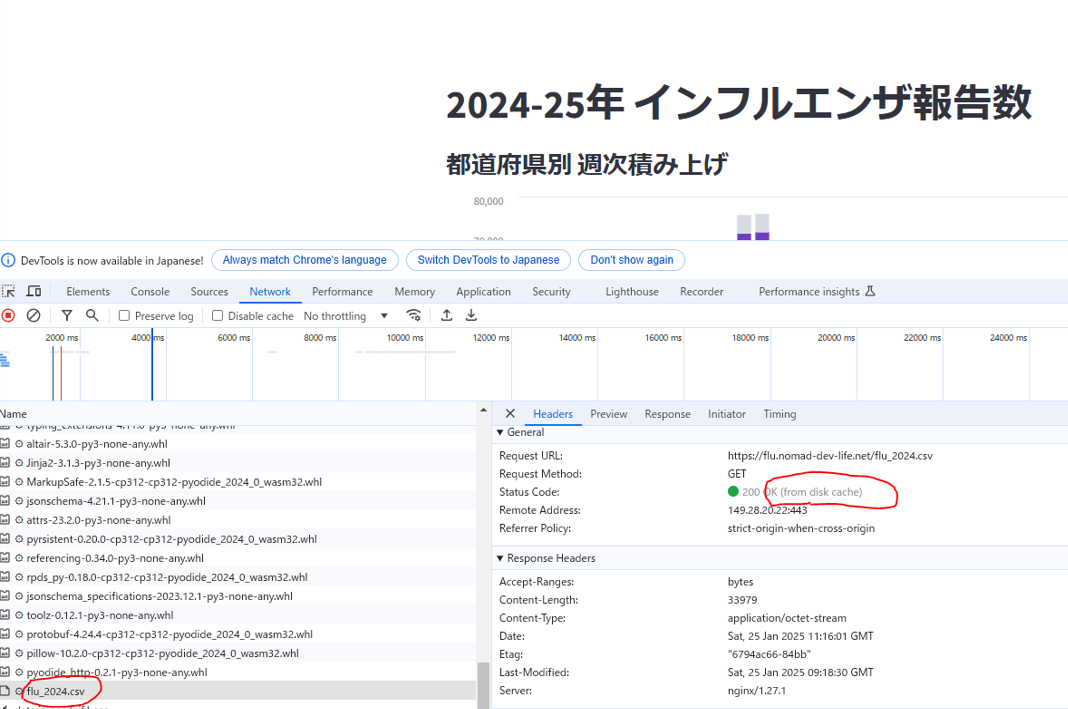Click Switch DevTools to Japanese button

click(x=488, y=260)
